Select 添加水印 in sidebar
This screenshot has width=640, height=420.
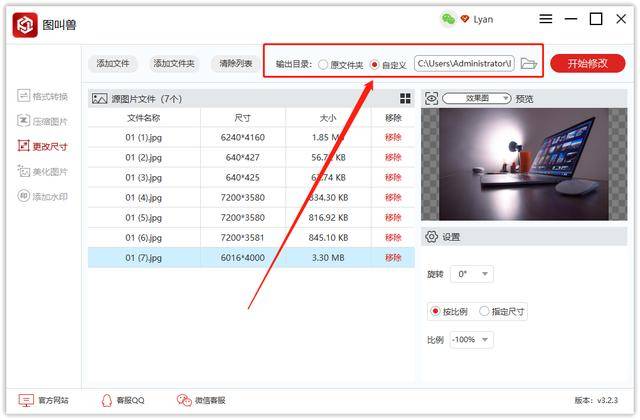[x=42, y=196]
